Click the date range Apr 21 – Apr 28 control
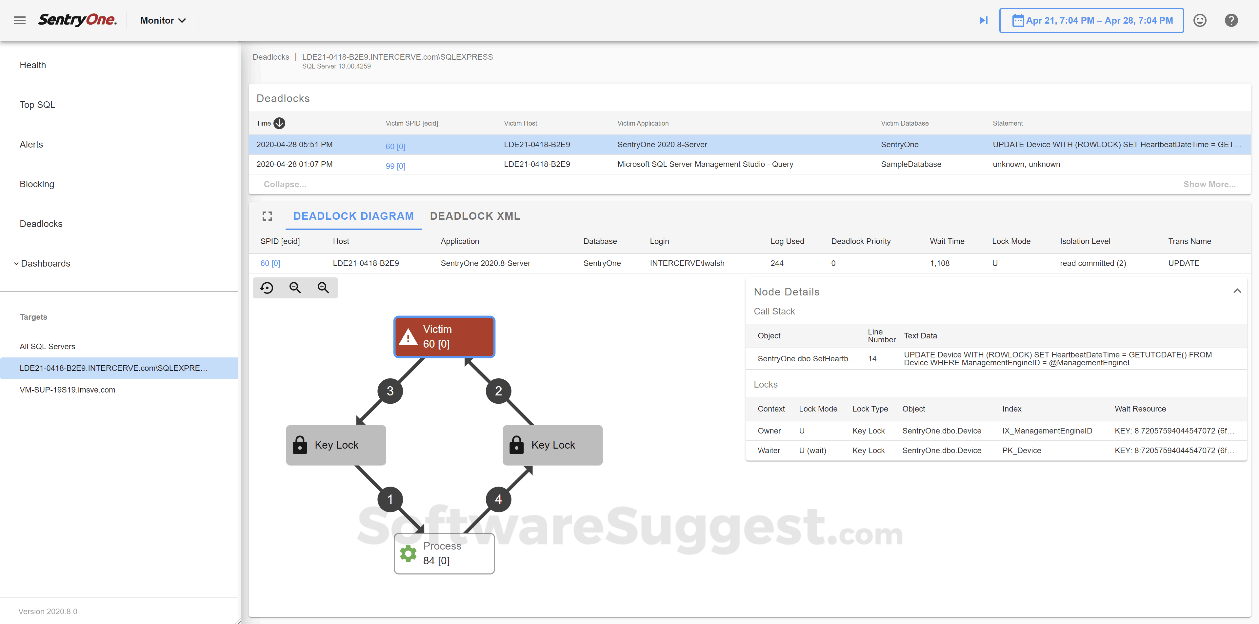Viewport: 1259px width, 624px height. pos(1091,20)
